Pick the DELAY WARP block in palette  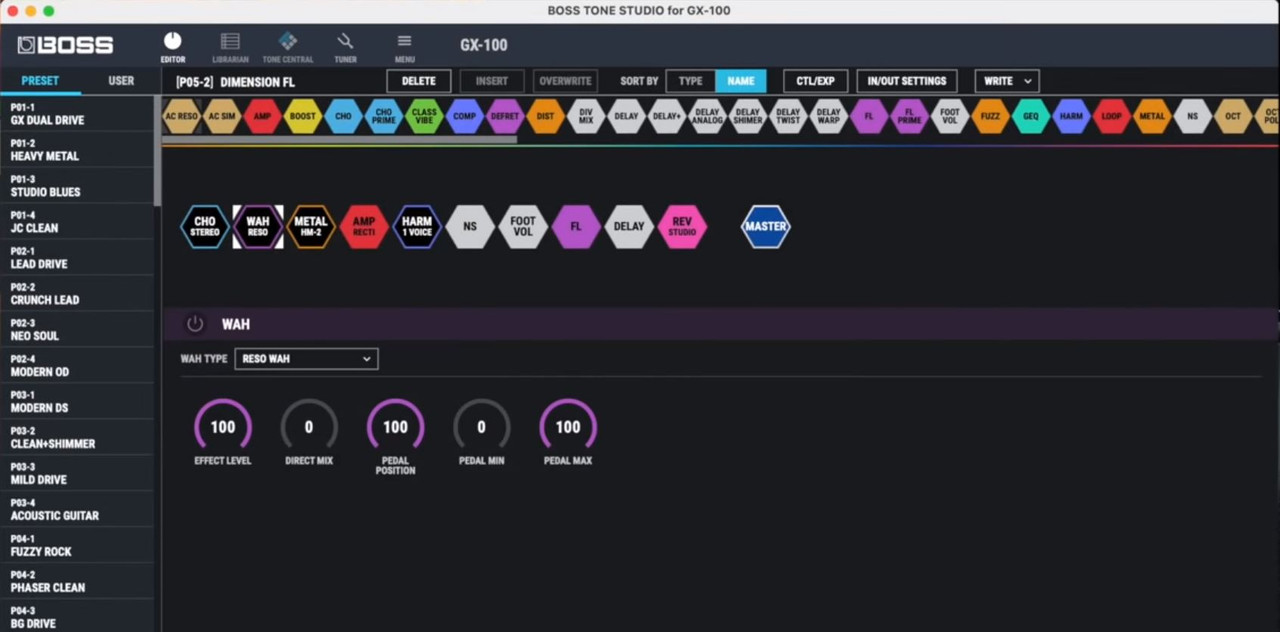tap(828, 116)
